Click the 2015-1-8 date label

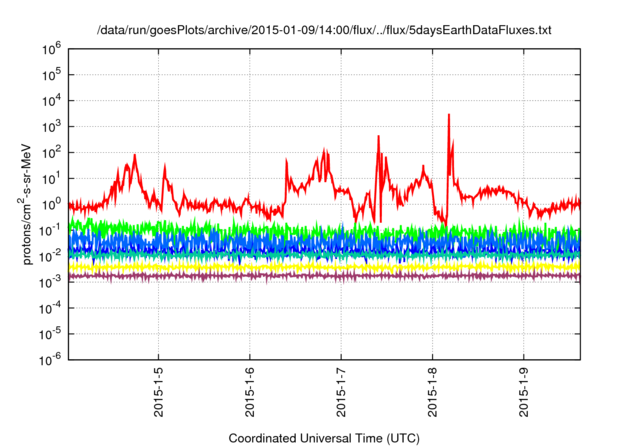coord(433,392)
